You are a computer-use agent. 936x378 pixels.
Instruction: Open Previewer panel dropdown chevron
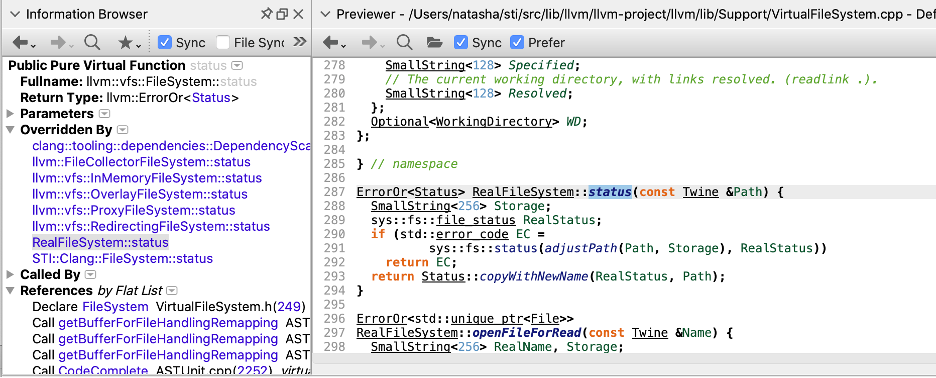[325, 14]
